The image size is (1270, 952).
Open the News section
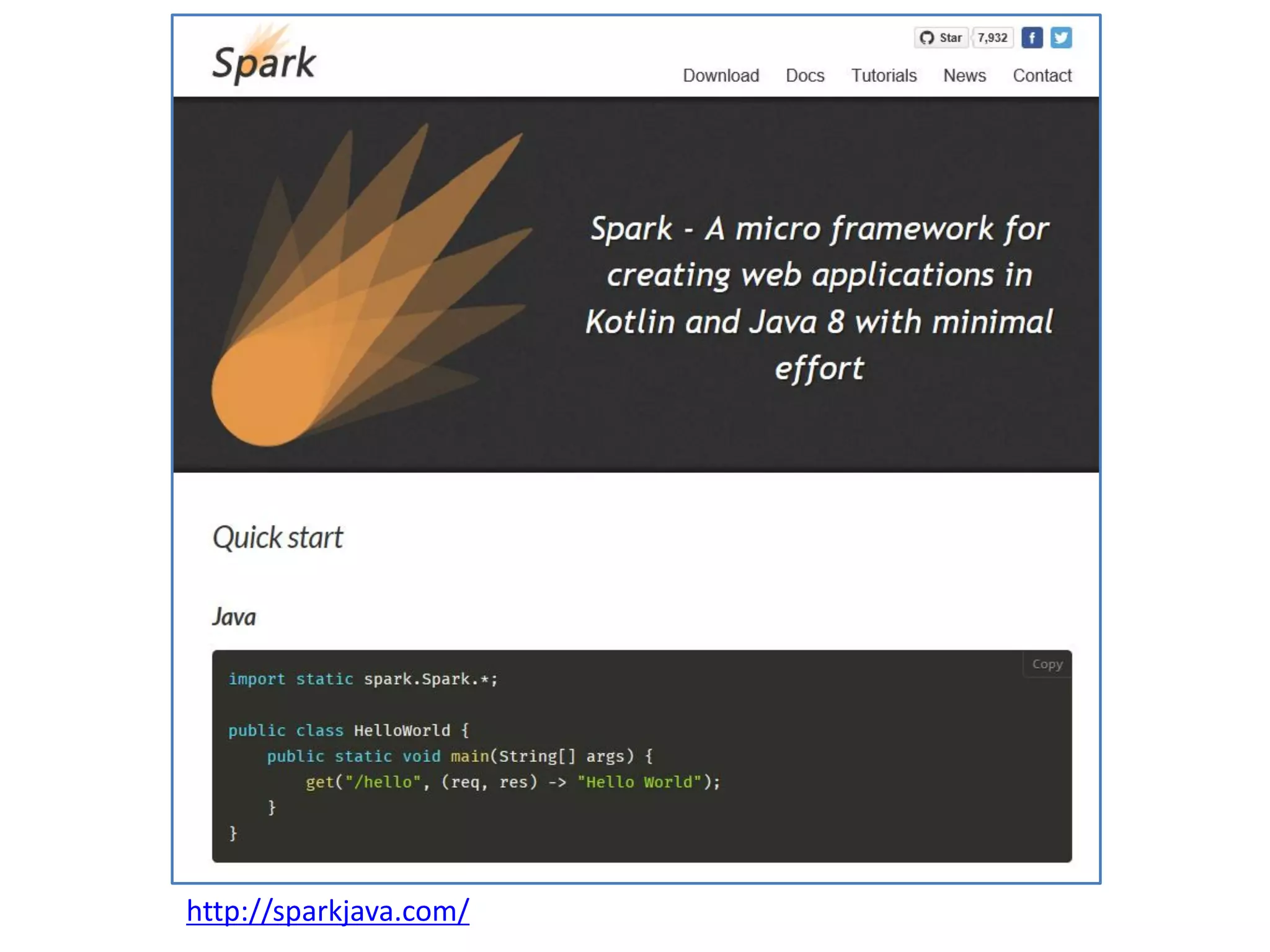964,76
